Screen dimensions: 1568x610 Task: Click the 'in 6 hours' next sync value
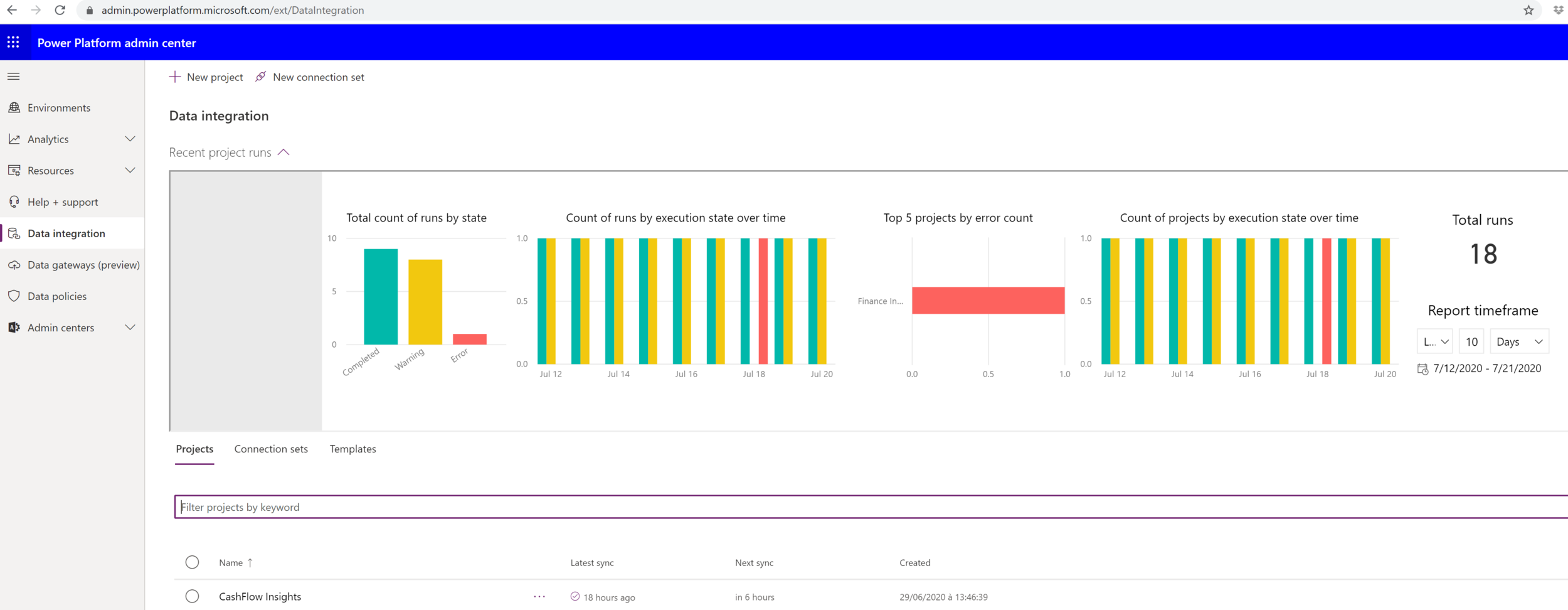(x=755, y=597)
